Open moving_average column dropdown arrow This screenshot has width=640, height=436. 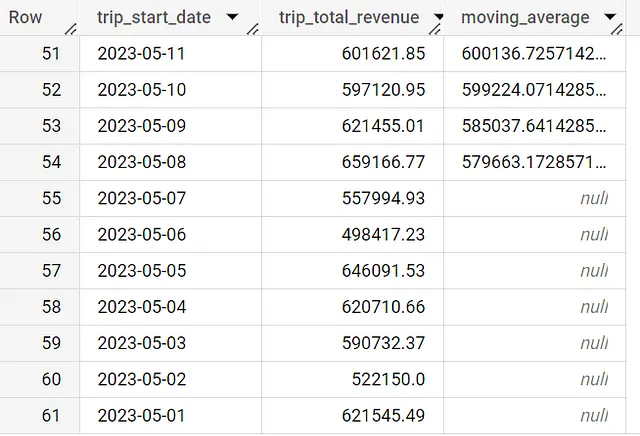610,17
